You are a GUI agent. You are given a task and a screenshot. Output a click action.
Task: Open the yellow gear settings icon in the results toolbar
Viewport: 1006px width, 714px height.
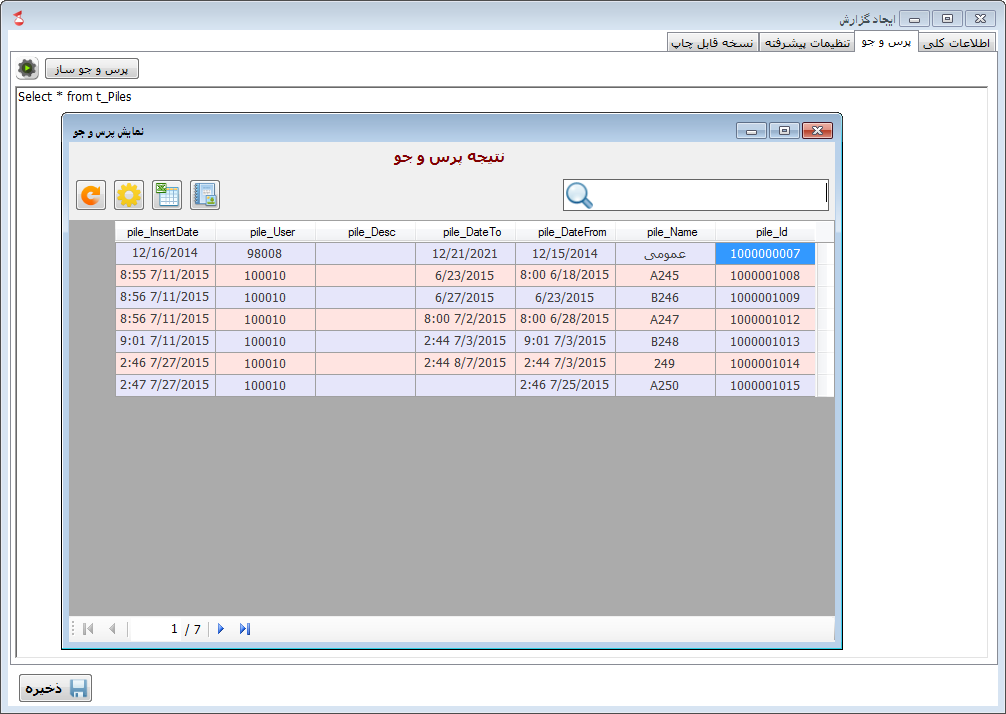pos(129,195)
